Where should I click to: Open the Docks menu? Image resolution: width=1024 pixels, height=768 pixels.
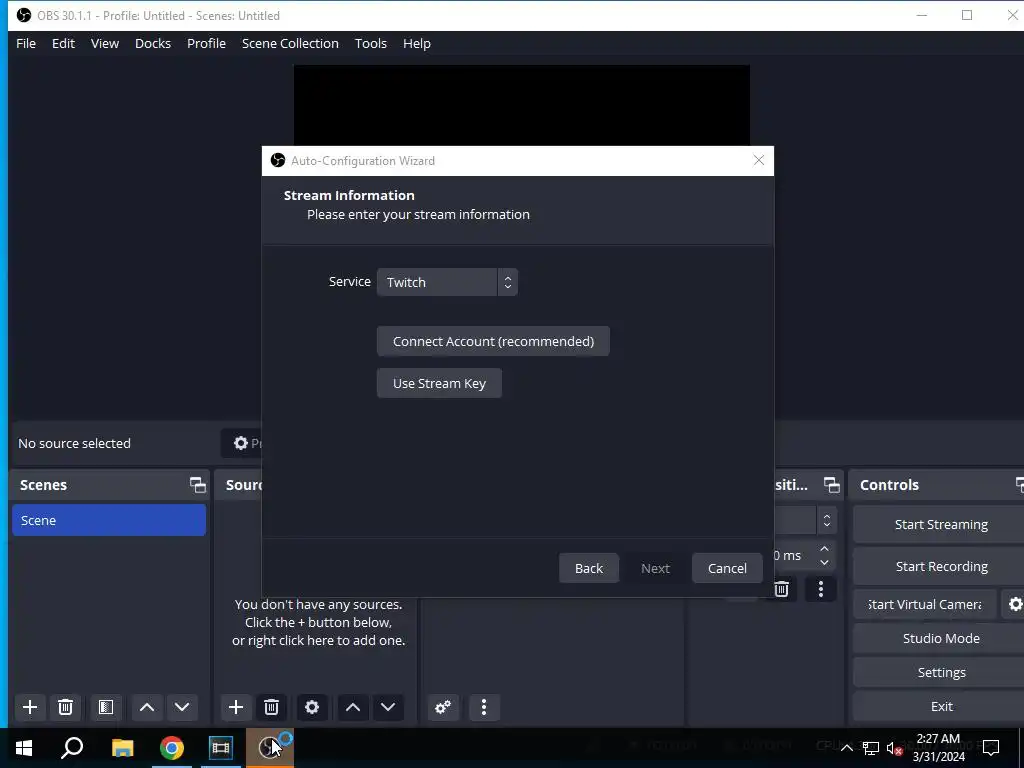153,43
